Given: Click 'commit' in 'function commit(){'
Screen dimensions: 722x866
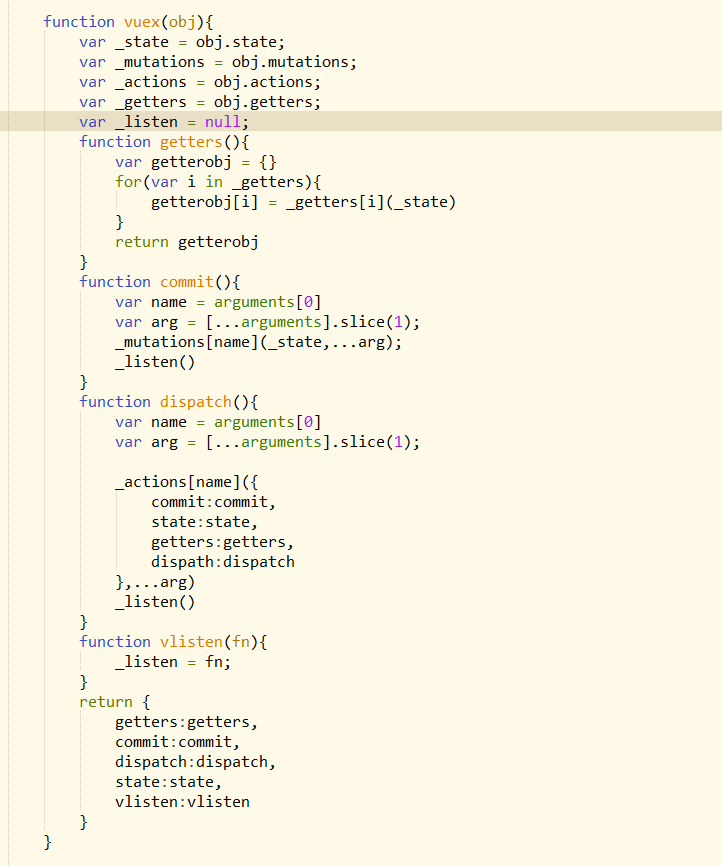Looking at the screenshot, I should [187, 282].
